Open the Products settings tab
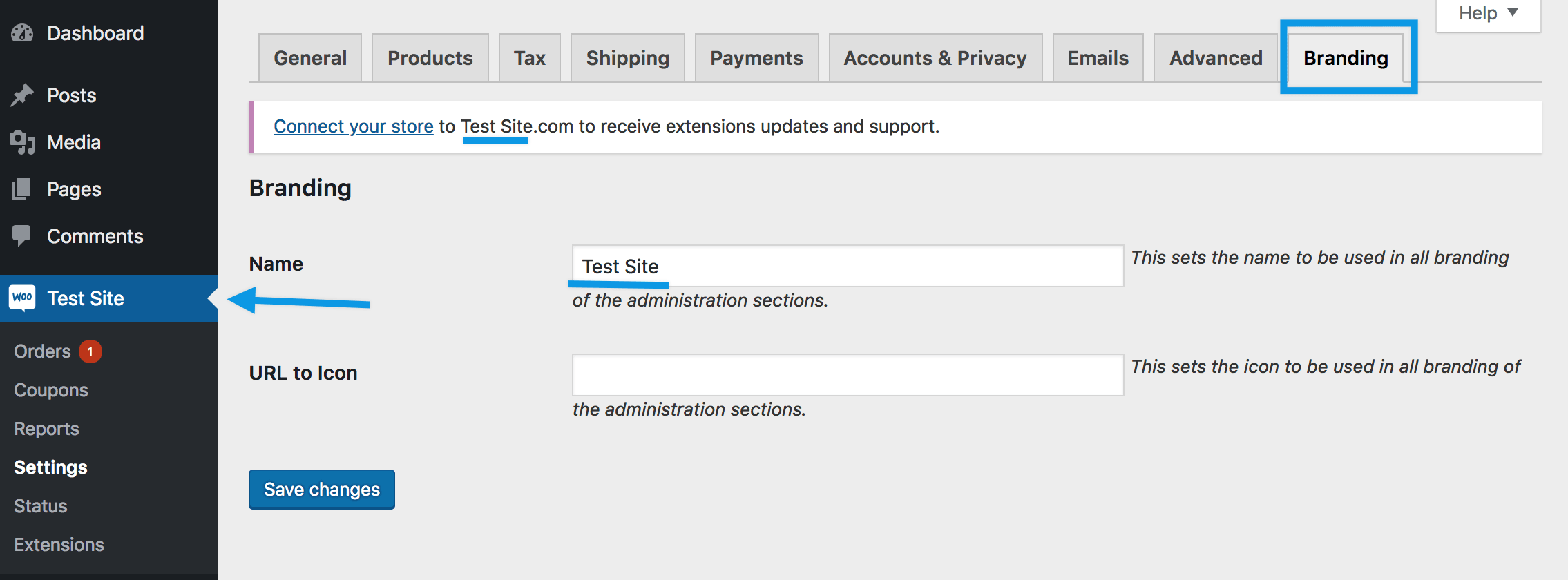The image size is (1568, 580). tap(430, 58)
